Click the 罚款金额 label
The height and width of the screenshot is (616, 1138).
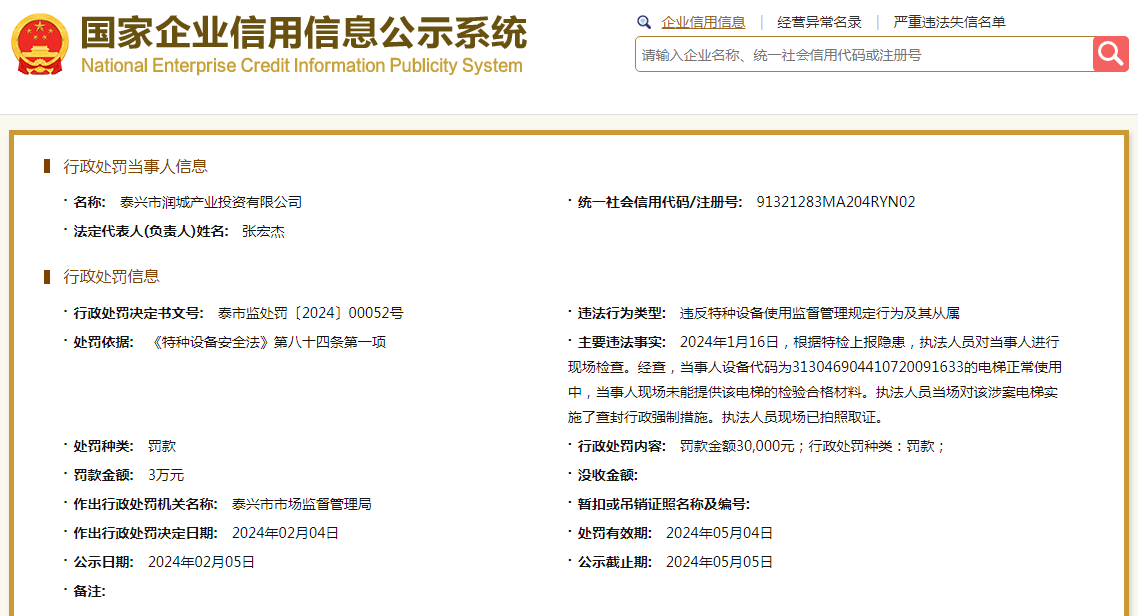tap(104, 475)
